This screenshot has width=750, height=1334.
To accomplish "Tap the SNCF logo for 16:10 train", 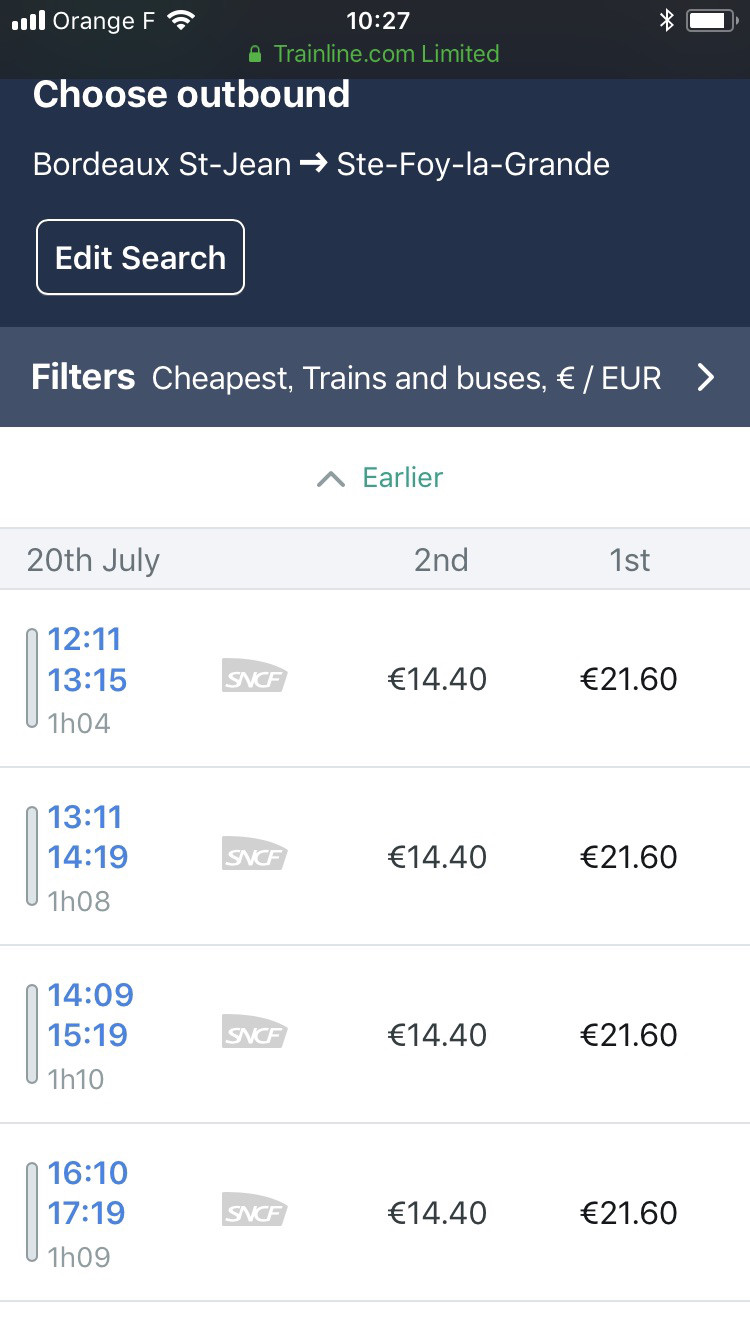I will [x=254, y=1213].
